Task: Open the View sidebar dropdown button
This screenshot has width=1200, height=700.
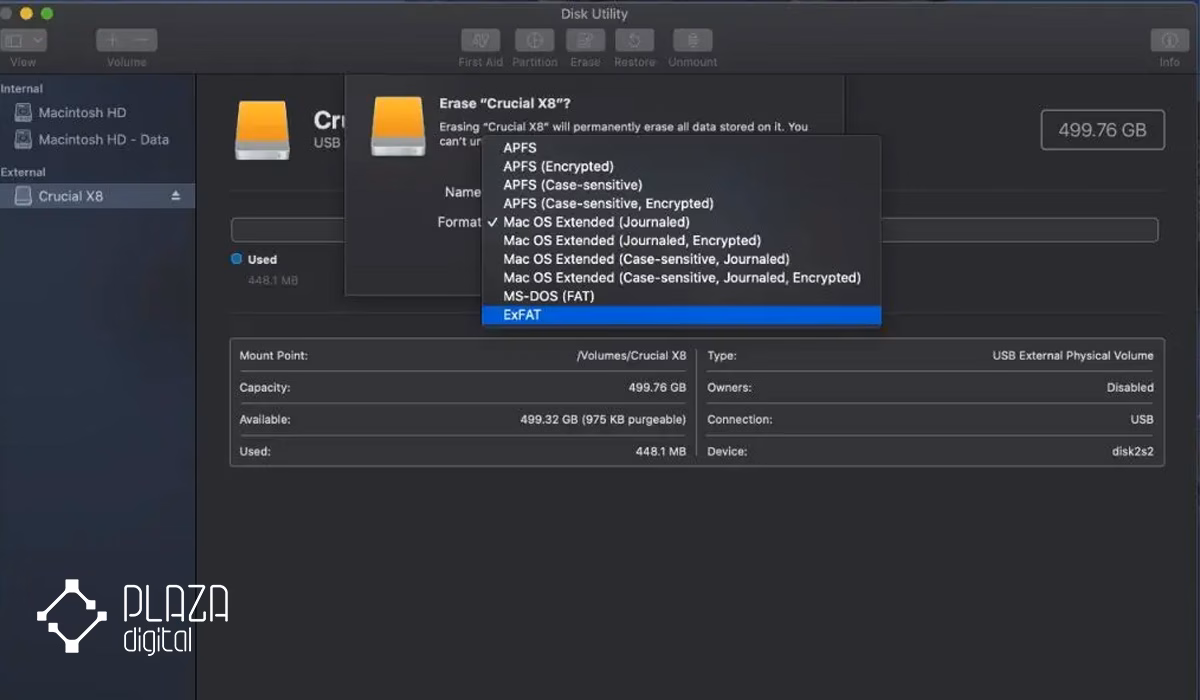Action: [23, 40]
